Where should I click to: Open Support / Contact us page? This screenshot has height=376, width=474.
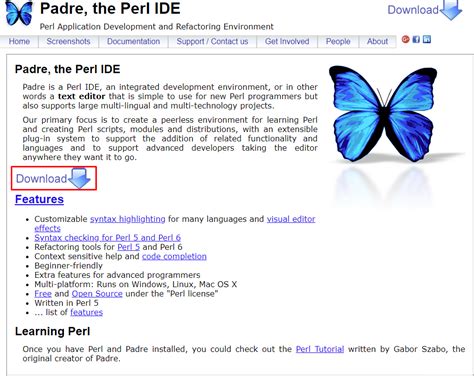(x=212, y=41)
